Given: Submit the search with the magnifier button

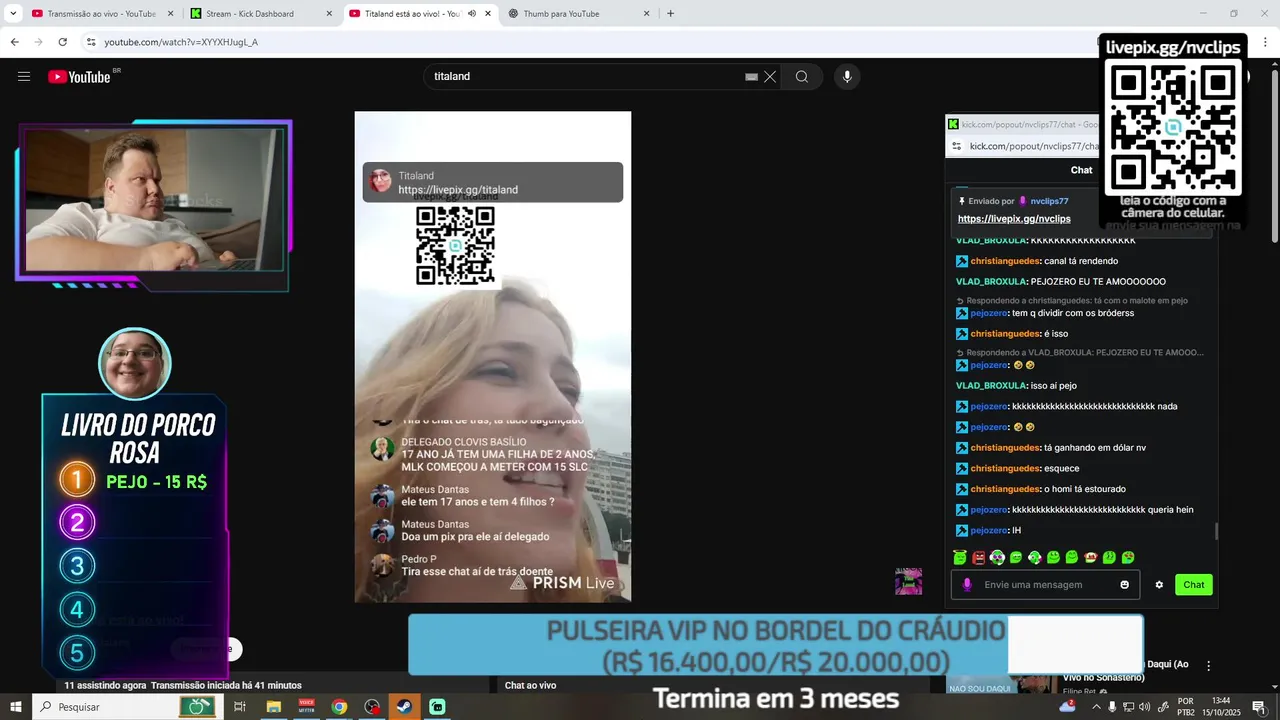Looking at the screenshot, I should [802, 77].
